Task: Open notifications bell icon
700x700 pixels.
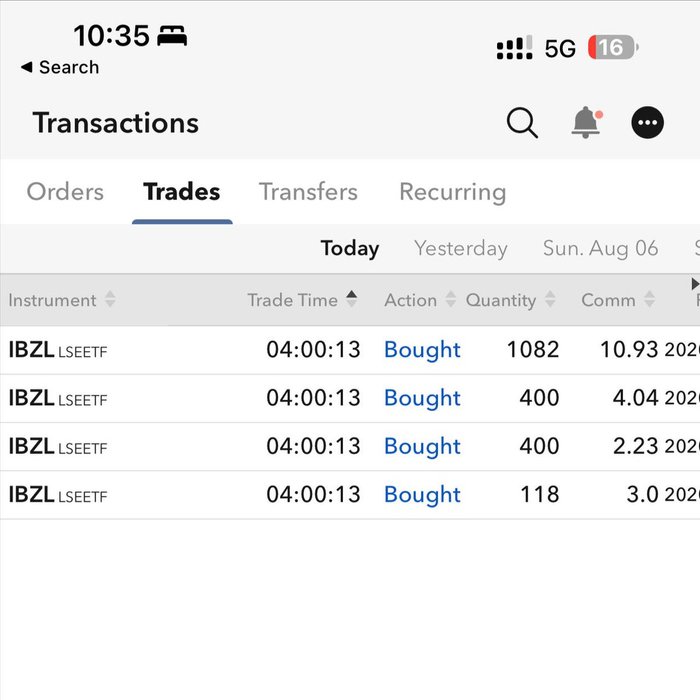Action: pyautogui.click(x=586, y=123)
